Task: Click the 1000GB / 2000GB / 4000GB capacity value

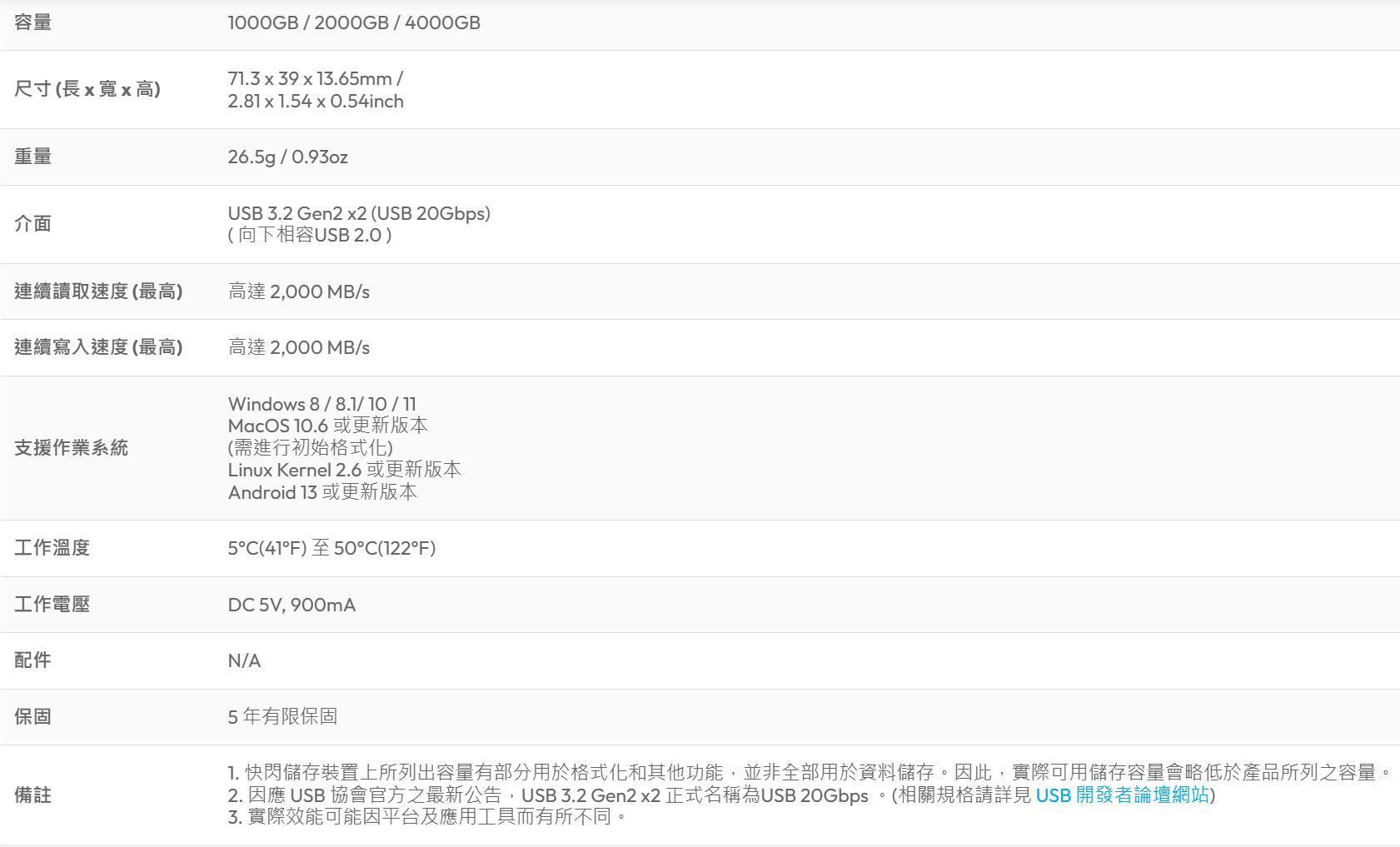Action: (x=354, y=22)
